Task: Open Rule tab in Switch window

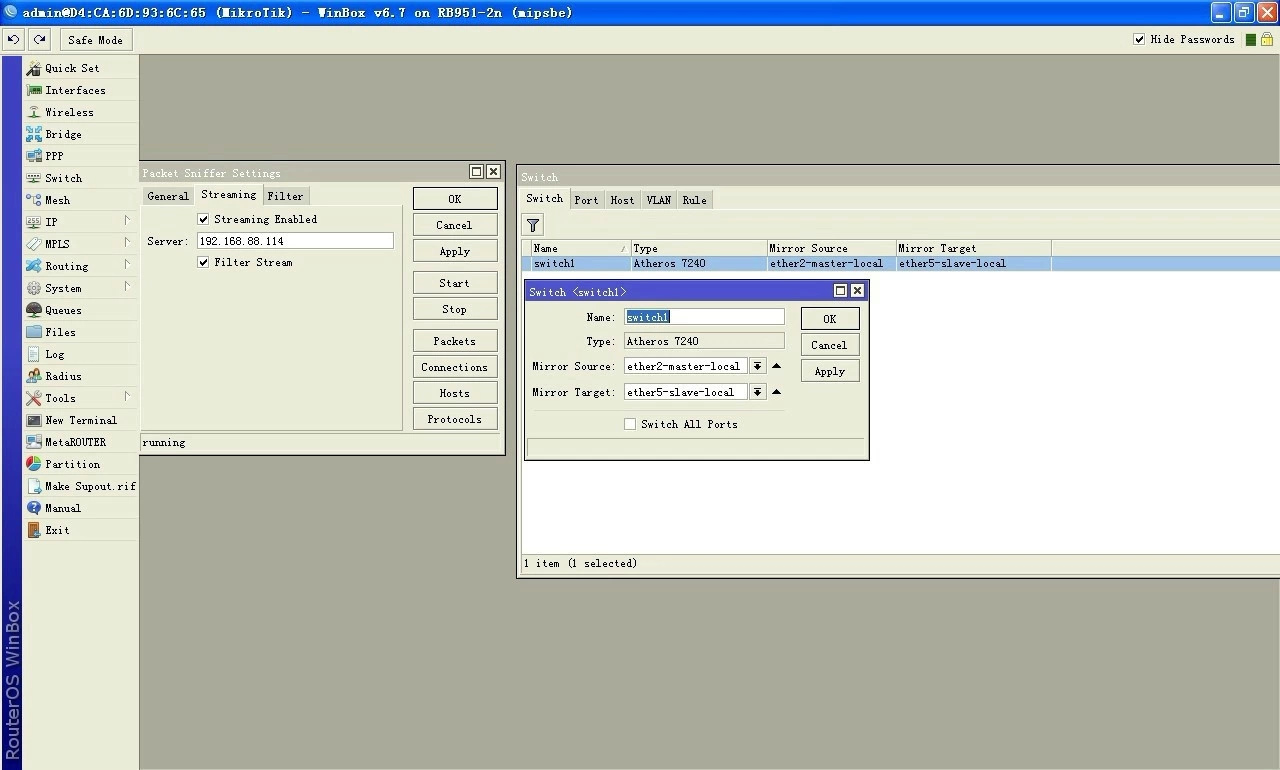Action: pyautogui.click(x=694, y=200)
